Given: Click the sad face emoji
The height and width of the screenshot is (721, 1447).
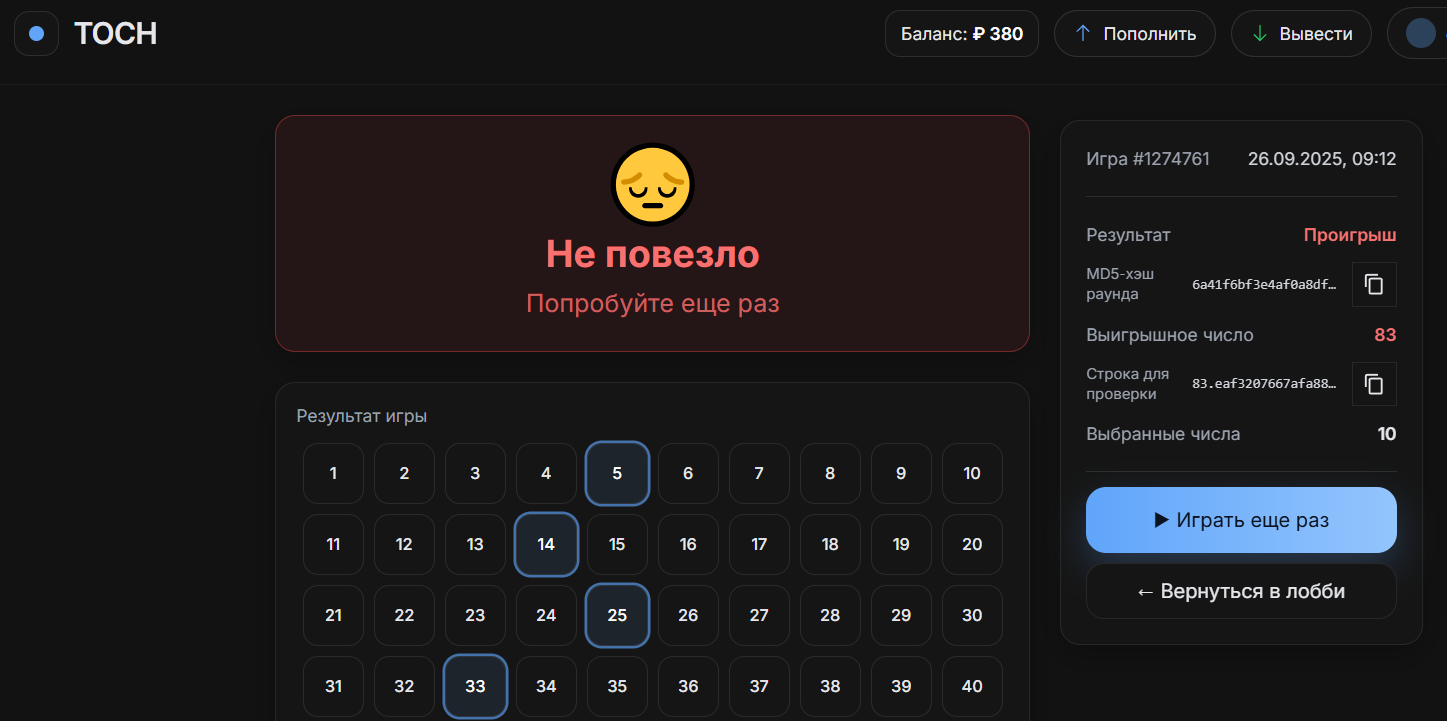Looking at the screenshot, I should [x=652, y=185].
